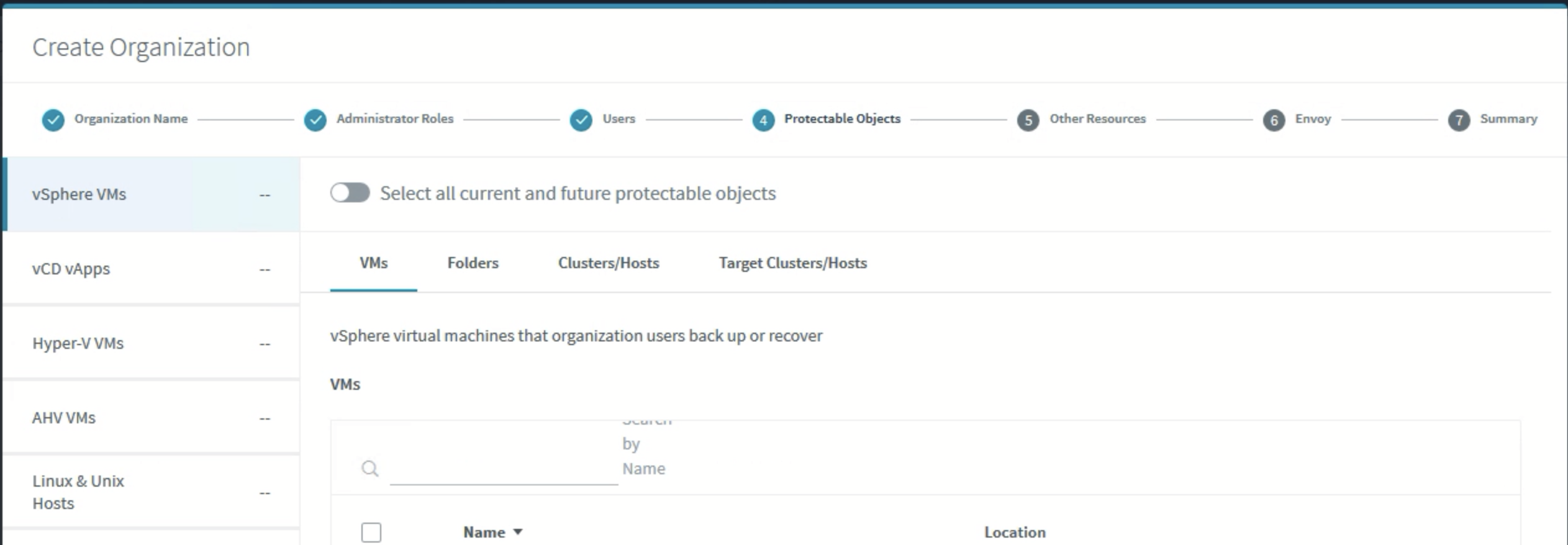Choose AHV VMs from the sidebar
1568x545 pixels.
[x=151, y=418]
